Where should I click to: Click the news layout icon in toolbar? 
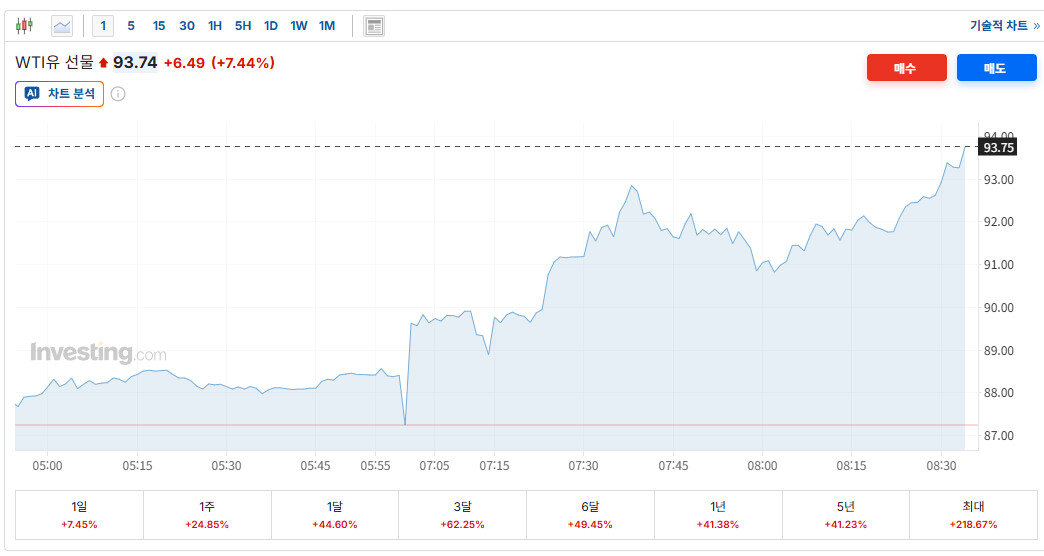pos(374,26)
